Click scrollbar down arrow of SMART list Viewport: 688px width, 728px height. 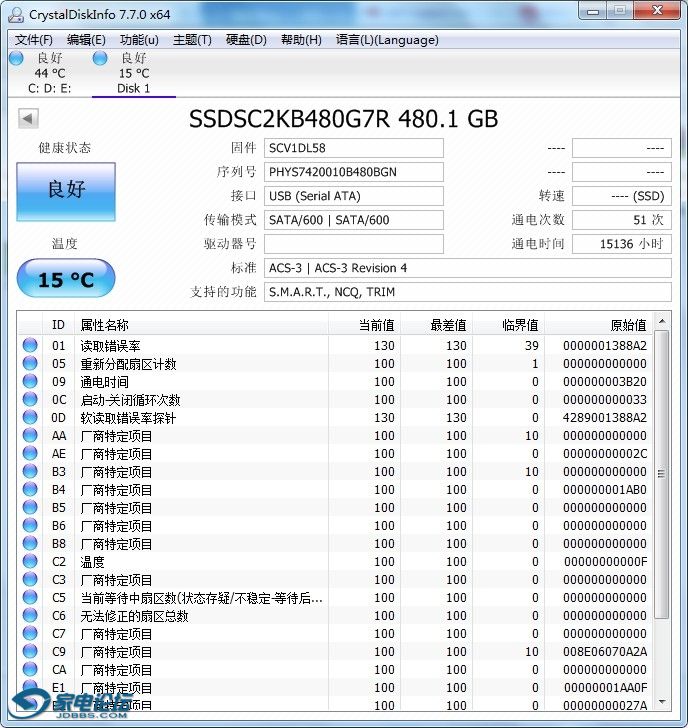[662, 702]
